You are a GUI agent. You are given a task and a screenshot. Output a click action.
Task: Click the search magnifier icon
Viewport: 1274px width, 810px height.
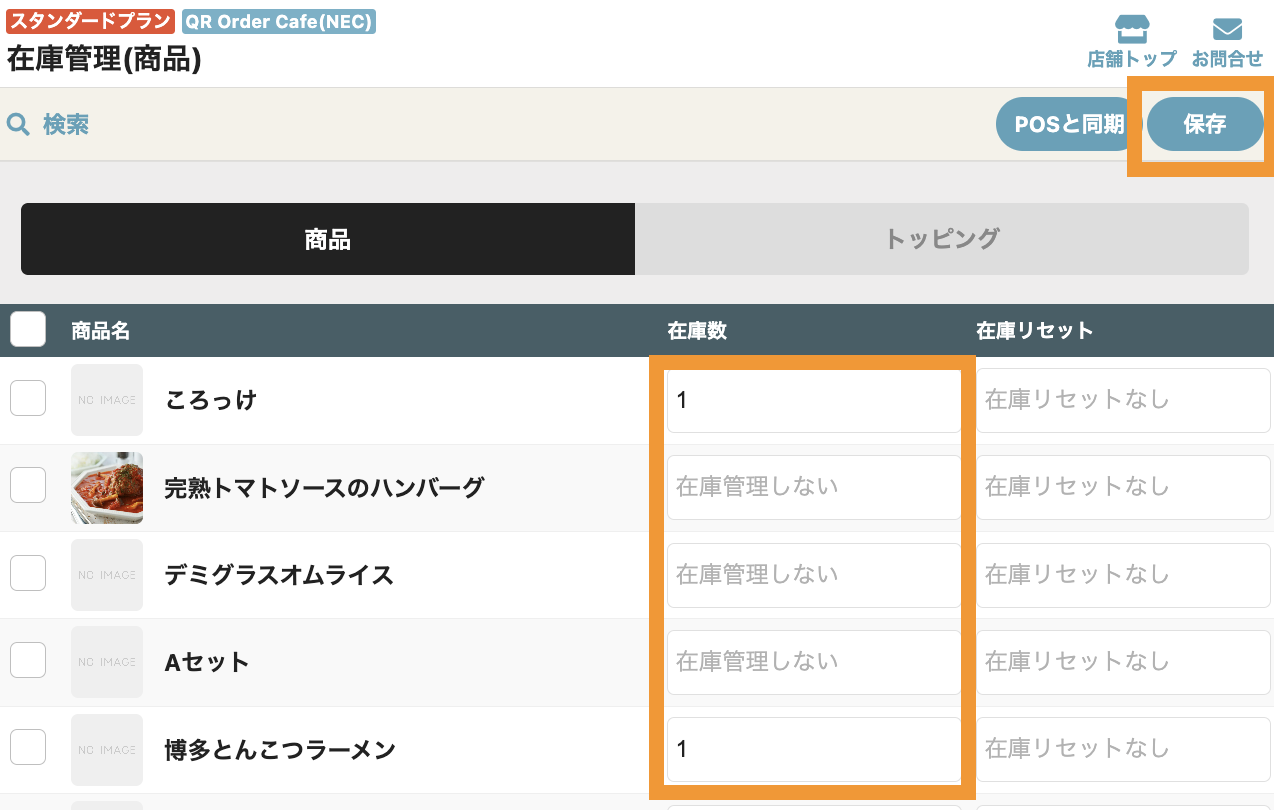(18, 124)
